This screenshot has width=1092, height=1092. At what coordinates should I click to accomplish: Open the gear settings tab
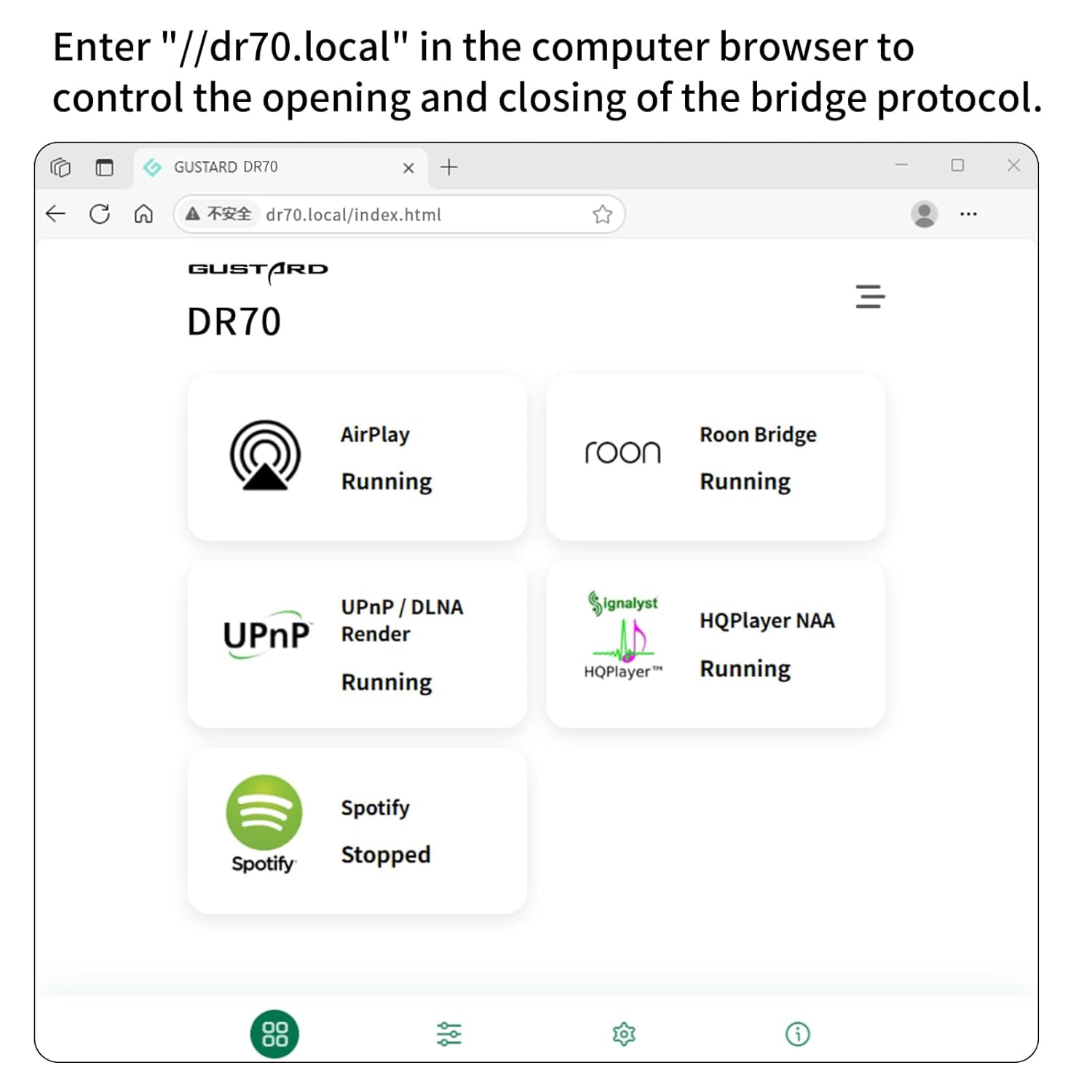coord(624,1034)
